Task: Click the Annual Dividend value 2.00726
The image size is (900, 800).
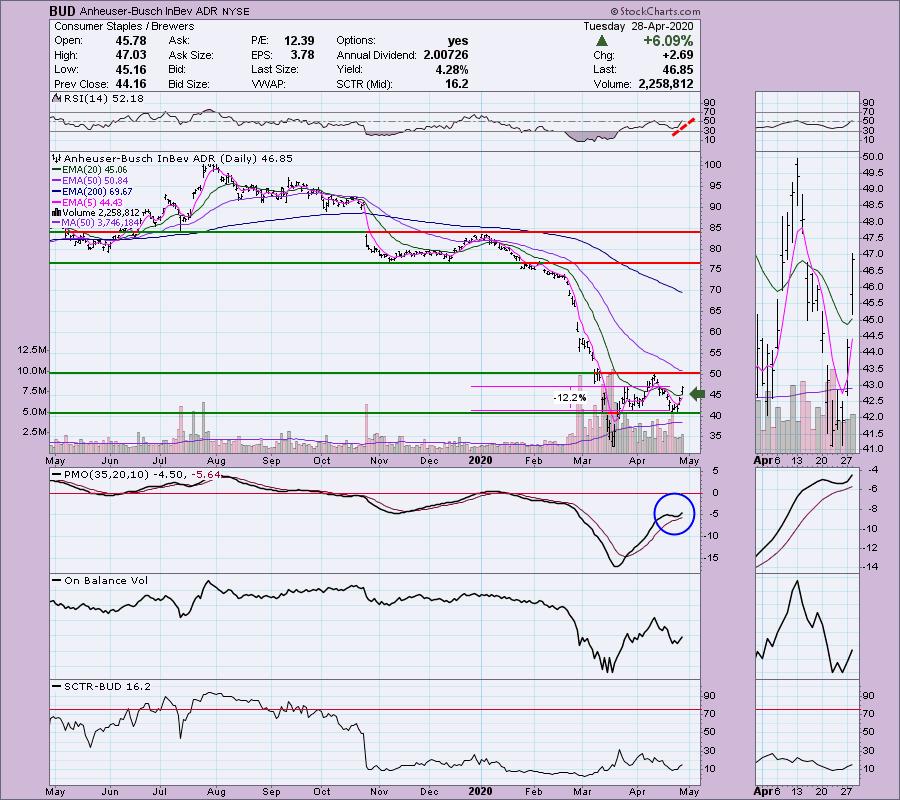Action: (x=446, y=55)
